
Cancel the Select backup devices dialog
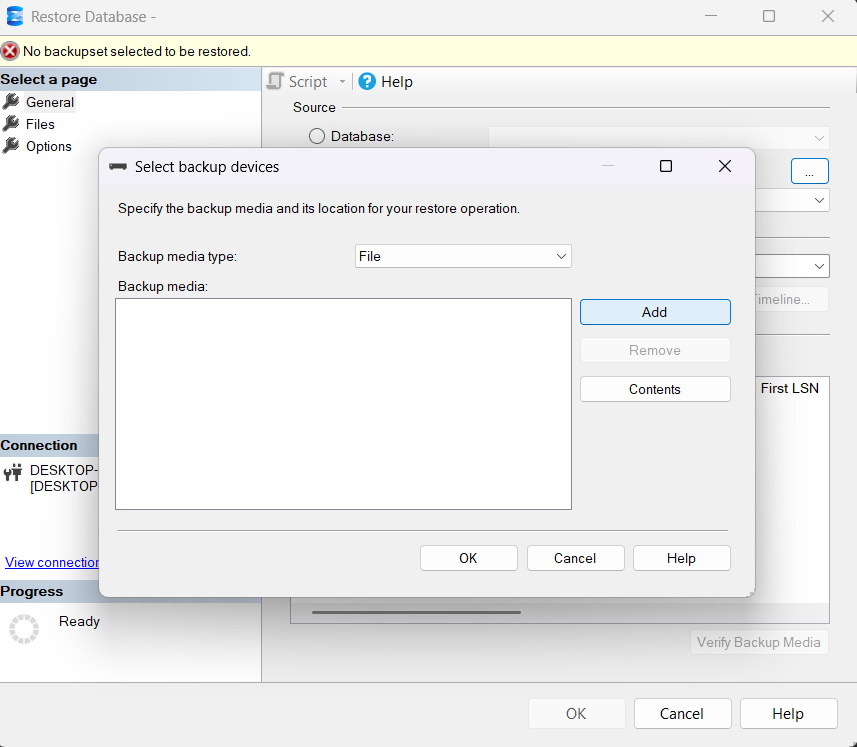coord(575,558)
